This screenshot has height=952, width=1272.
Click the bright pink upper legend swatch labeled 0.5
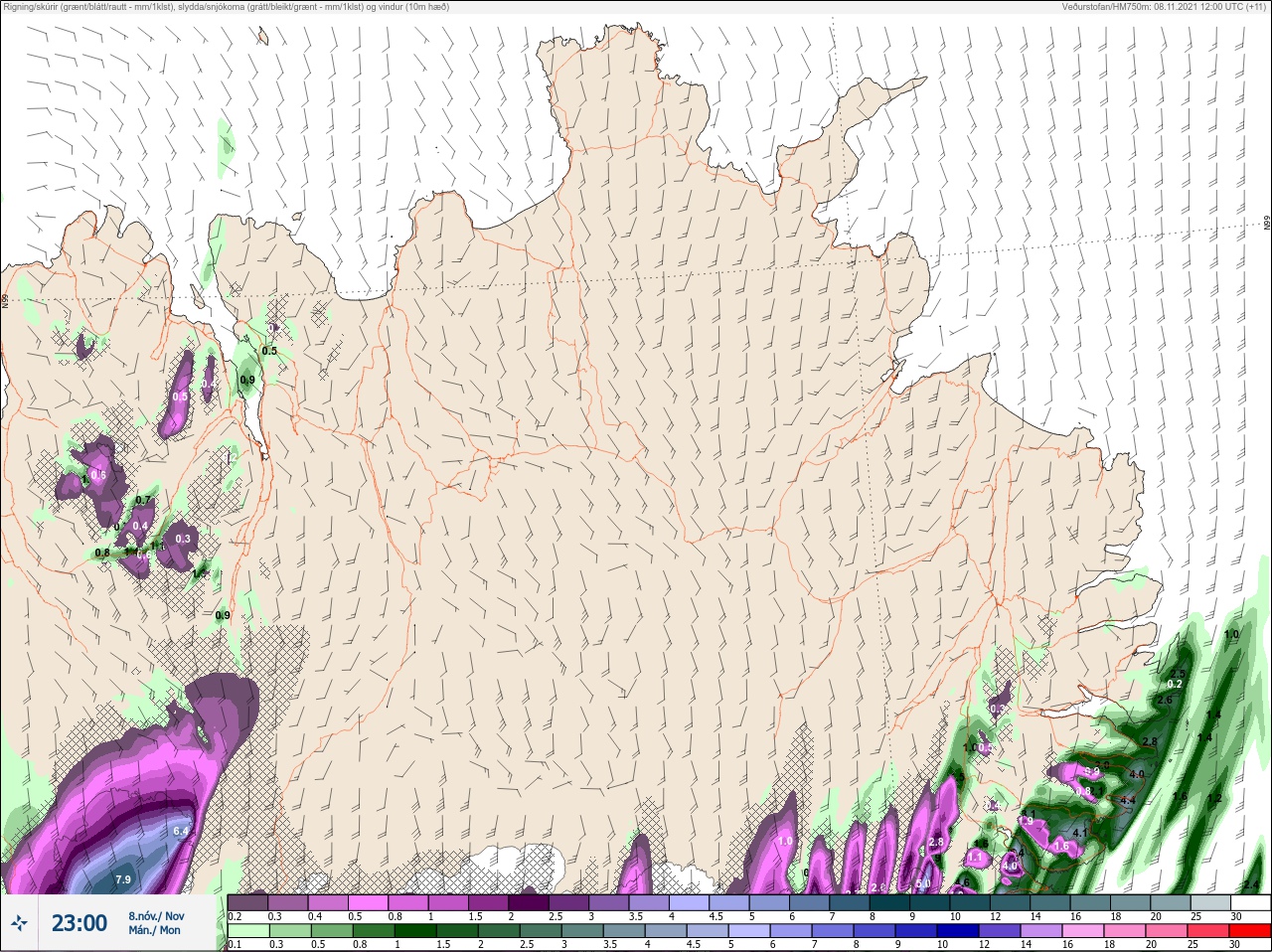(x=368, y=903)
